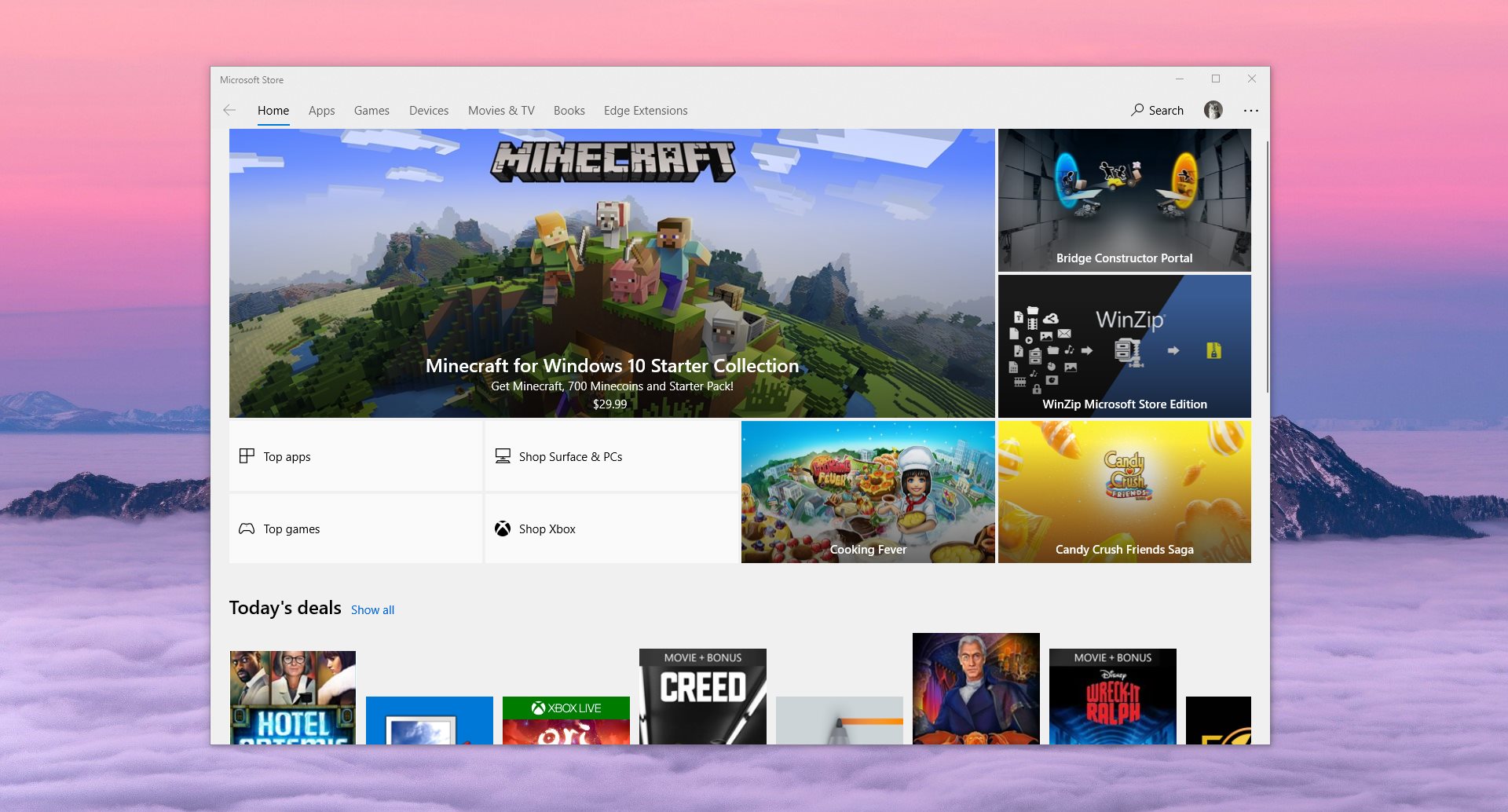Viewport: 1508px width, 812px height.
Task: Click the Top games controller icon
Action: [247, 529]
